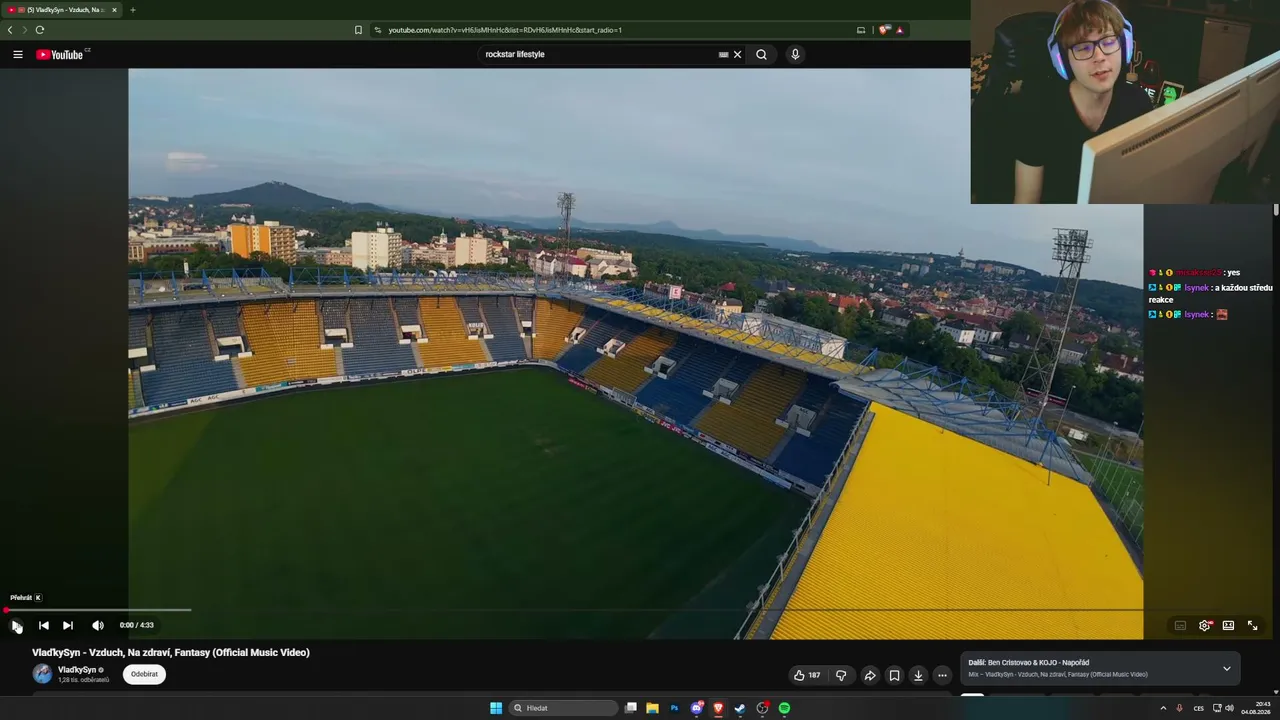This screenshot has width=1280, height=720.
Task: Open the CES keyboard language switcher
Action: tap(1199, 708)
